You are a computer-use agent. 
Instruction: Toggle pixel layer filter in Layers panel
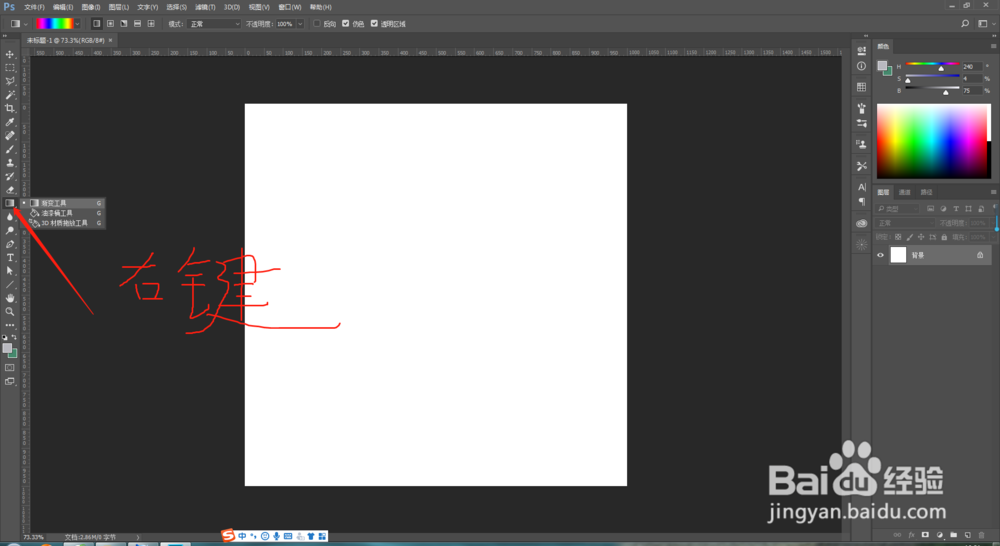tap(930, 209)
